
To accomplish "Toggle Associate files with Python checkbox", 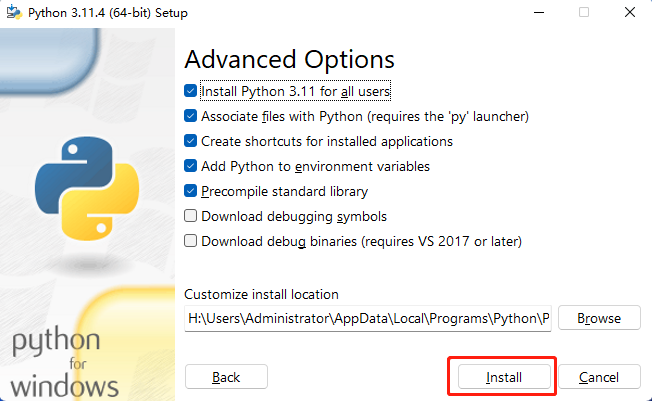I will (x=190, y=116).
